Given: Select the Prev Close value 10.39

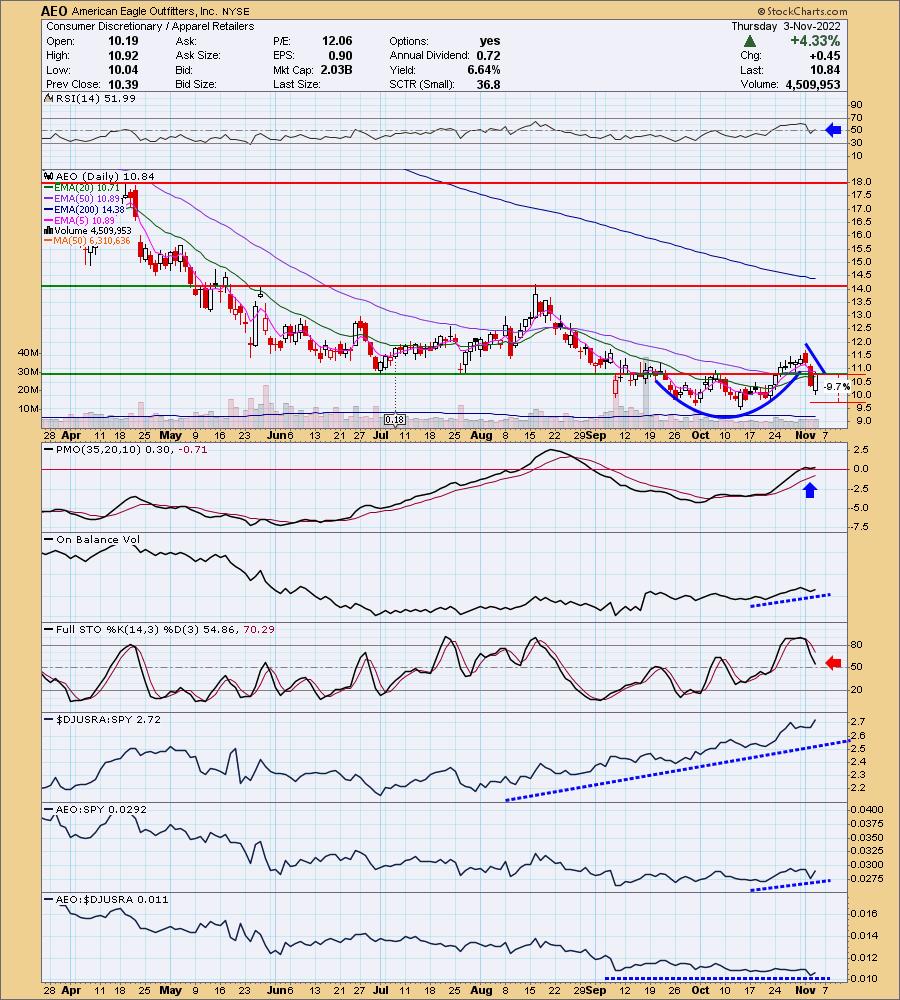Looking at the screenshot, I should (x=123, y=84).
